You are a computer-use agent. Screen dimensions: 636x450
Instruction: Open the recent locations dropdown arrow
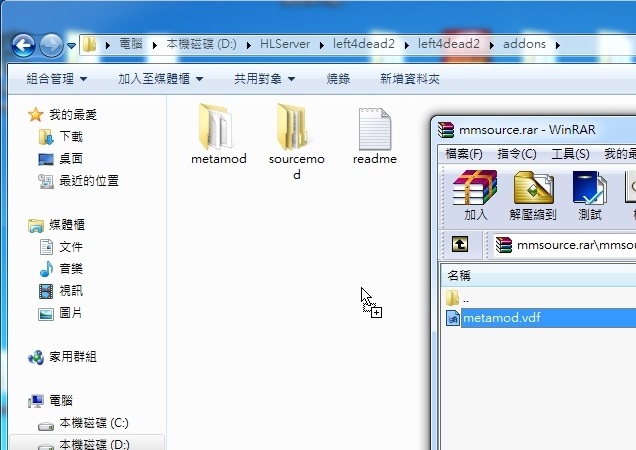(72, 46)
